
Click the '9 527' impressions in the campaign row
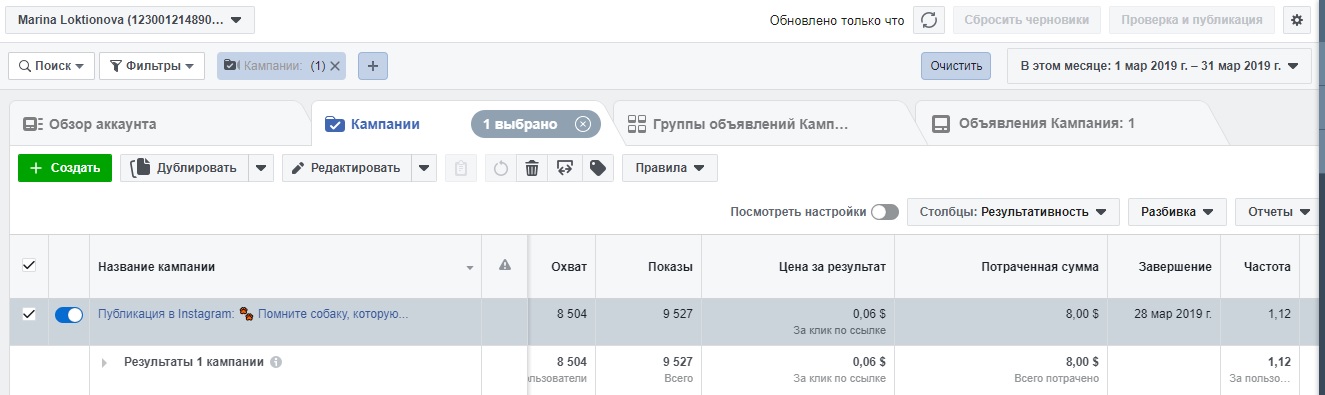[678, 313]
